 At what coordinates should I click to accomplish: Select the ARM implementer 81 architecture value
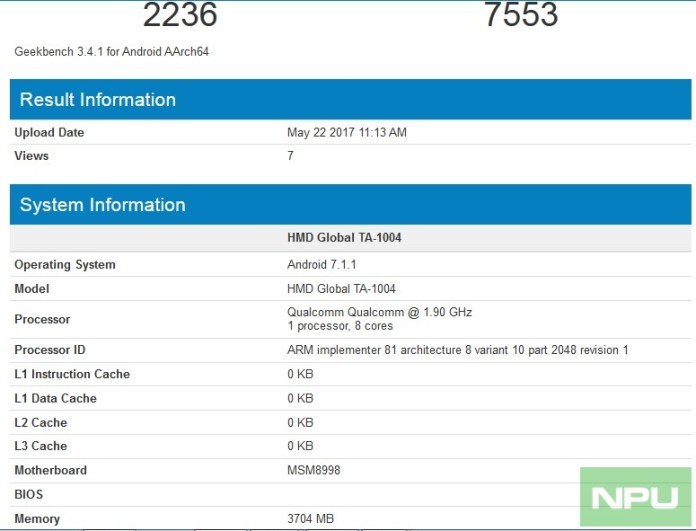click(458, 350)
